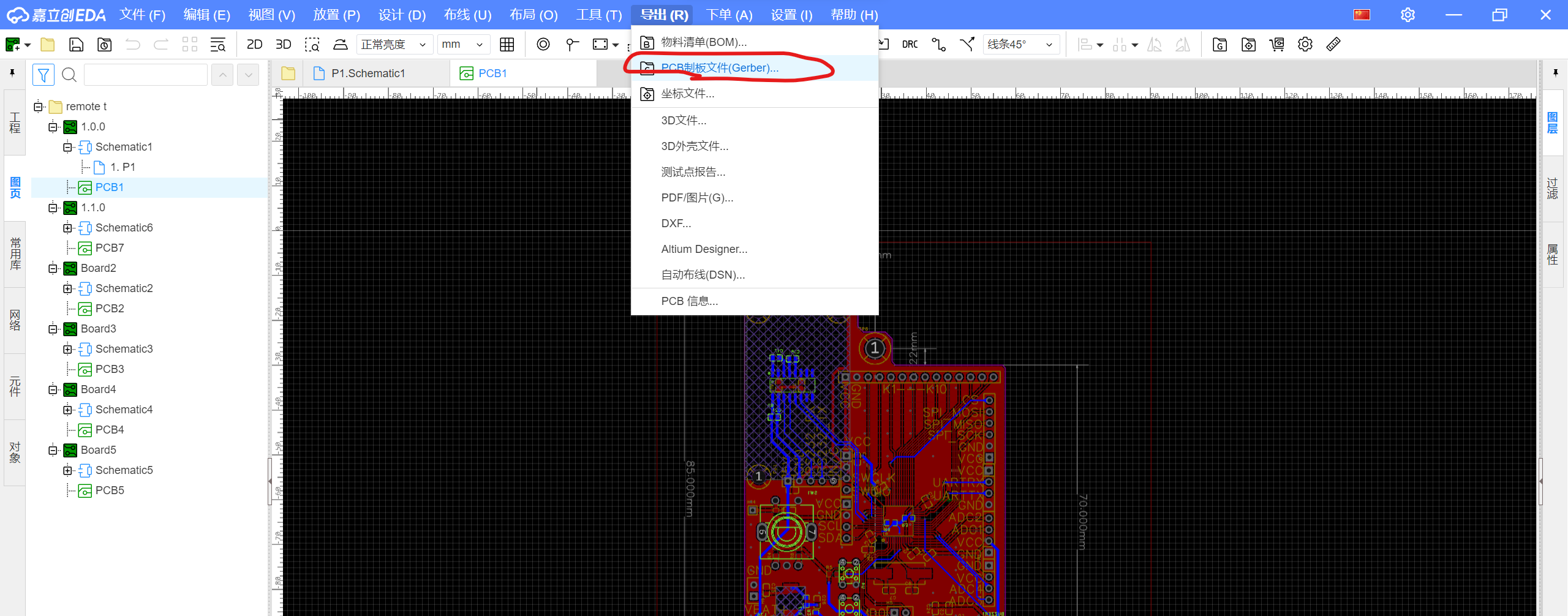Open the 文件 (F) menu
Screen dimensions: 1568x616
point(143,15)
